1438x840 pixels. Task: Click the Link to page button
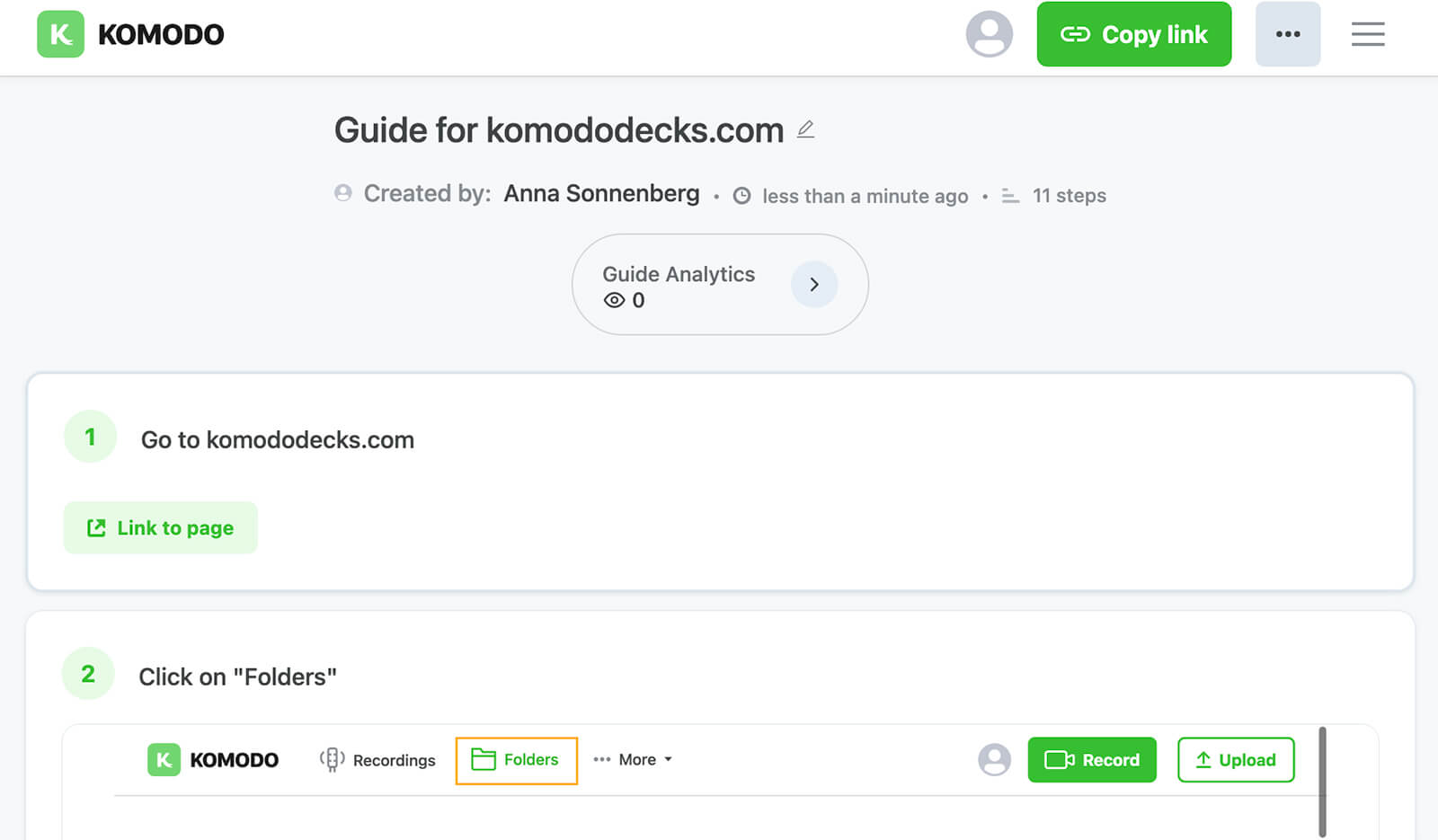pyautogui.click(x=161, y=528)
